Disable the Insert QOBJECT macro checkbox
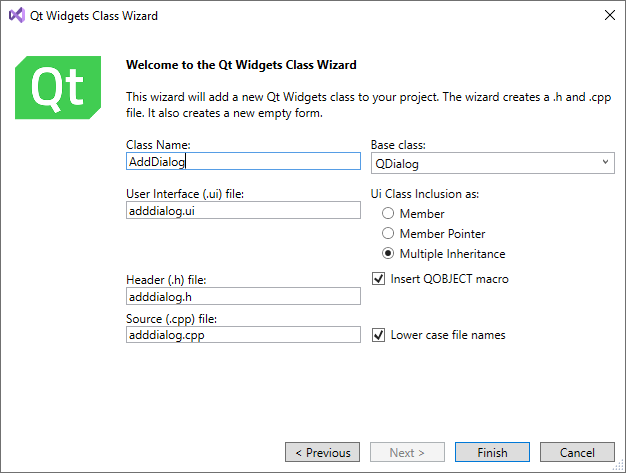 click(x=379, y=279)
